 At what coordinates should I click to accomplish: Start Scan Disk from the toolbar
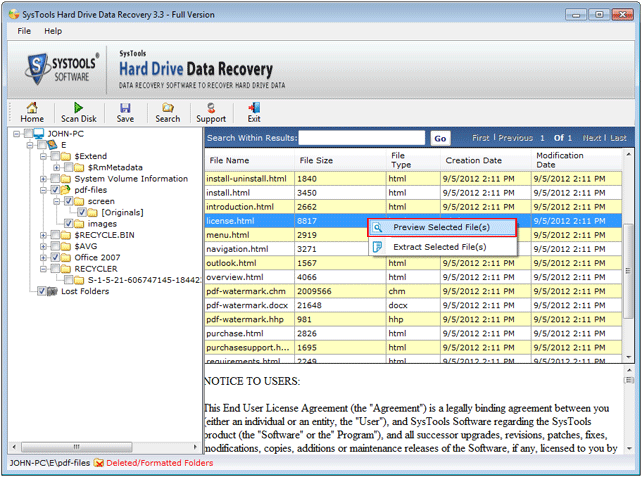tap(79, 113)
